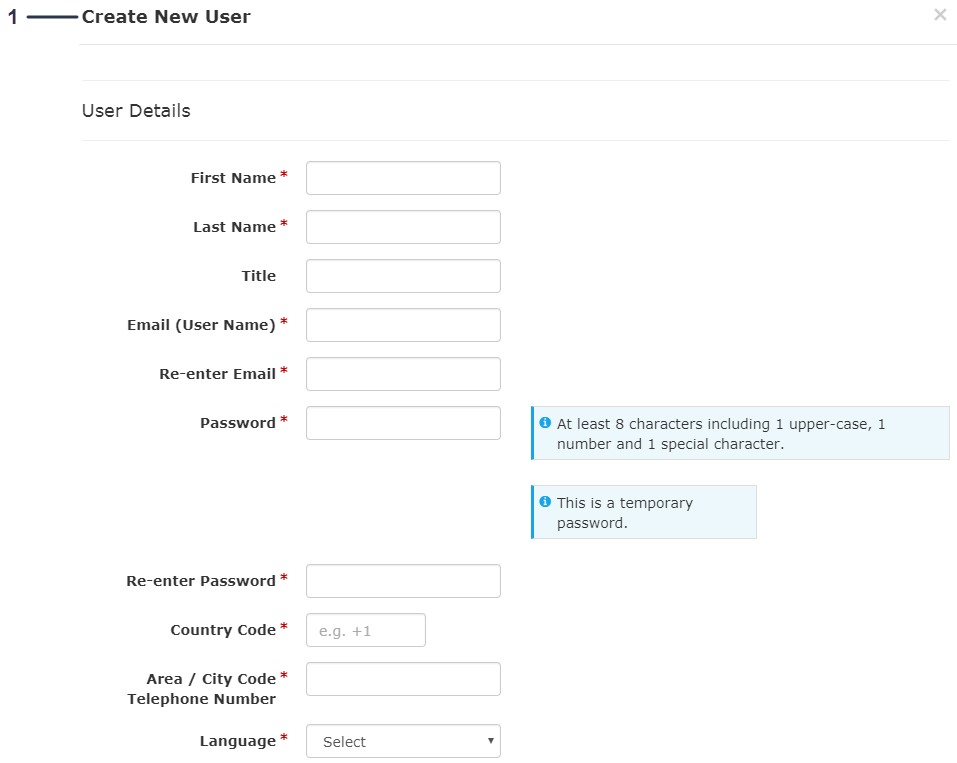Click the info icon for temporary password note
Screen dimensions: 957x763
pyautogui.click(x=545, y=502)
